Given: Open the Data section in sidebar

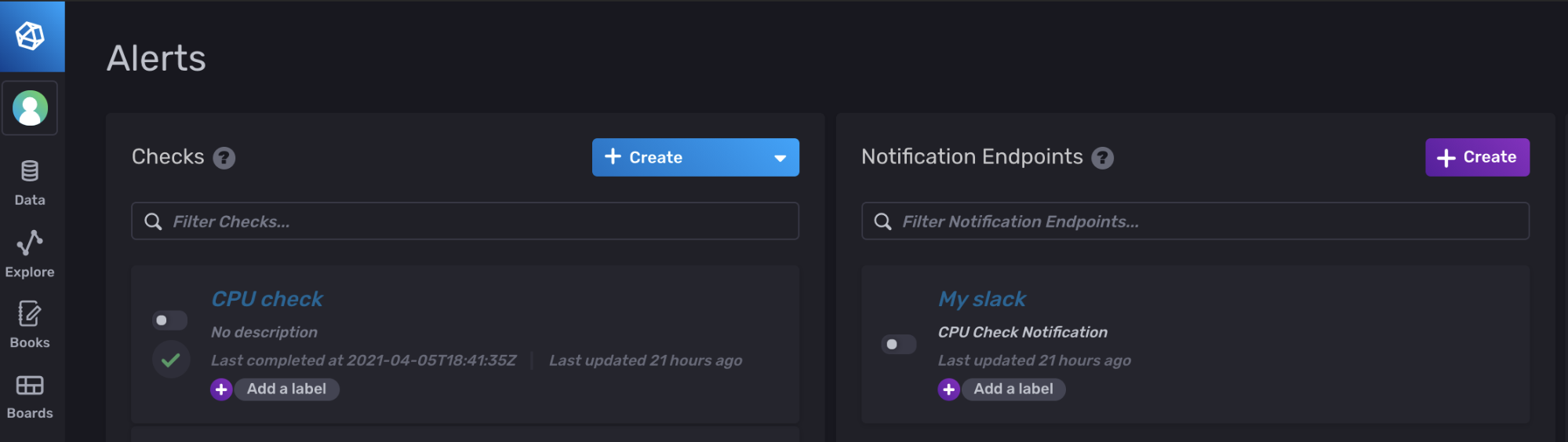Looking at the screenshot, I should [30, 182].
